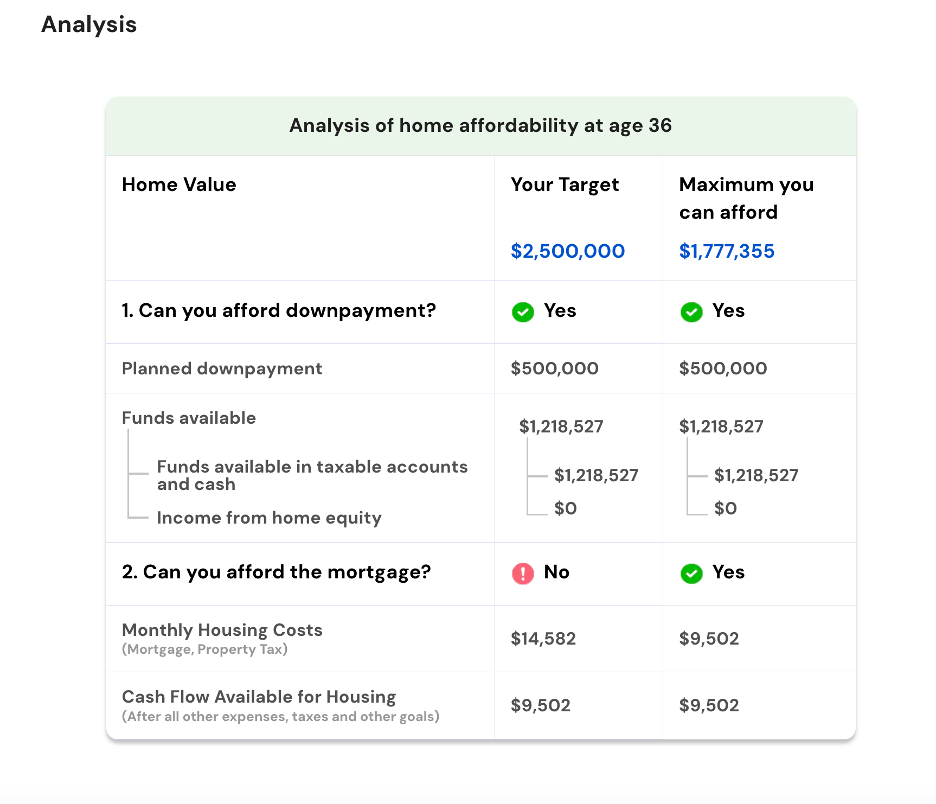Click the green check beside downpayment Yes under Your Target

522,312
